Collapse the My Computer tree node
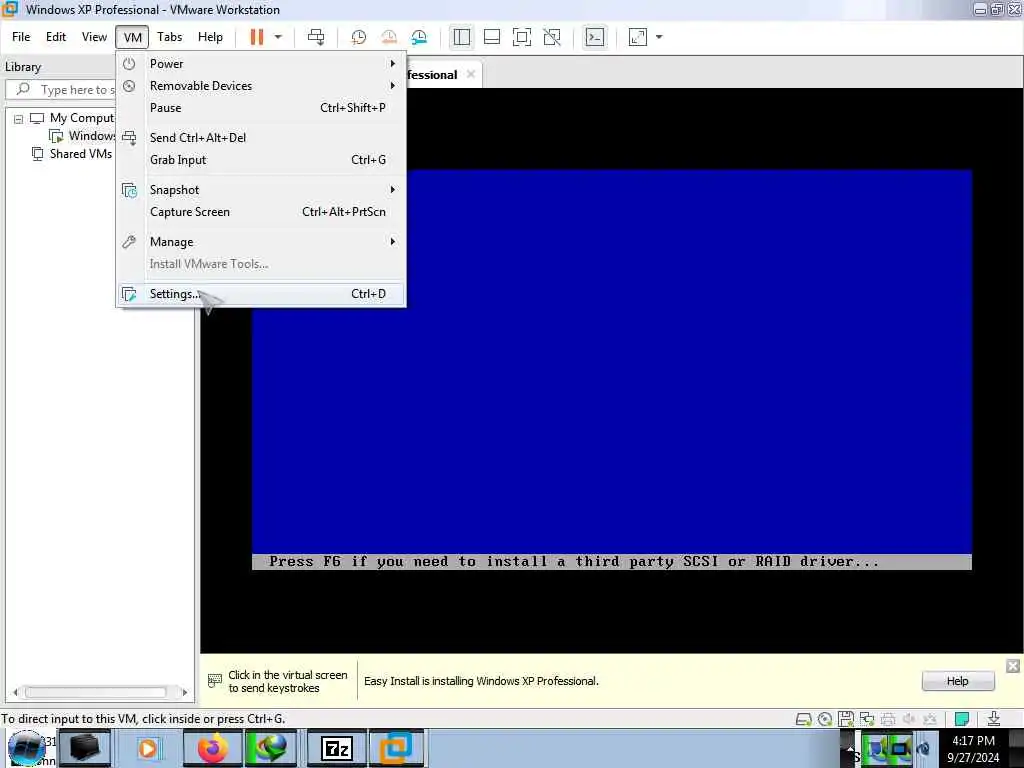 coord(18,119)
